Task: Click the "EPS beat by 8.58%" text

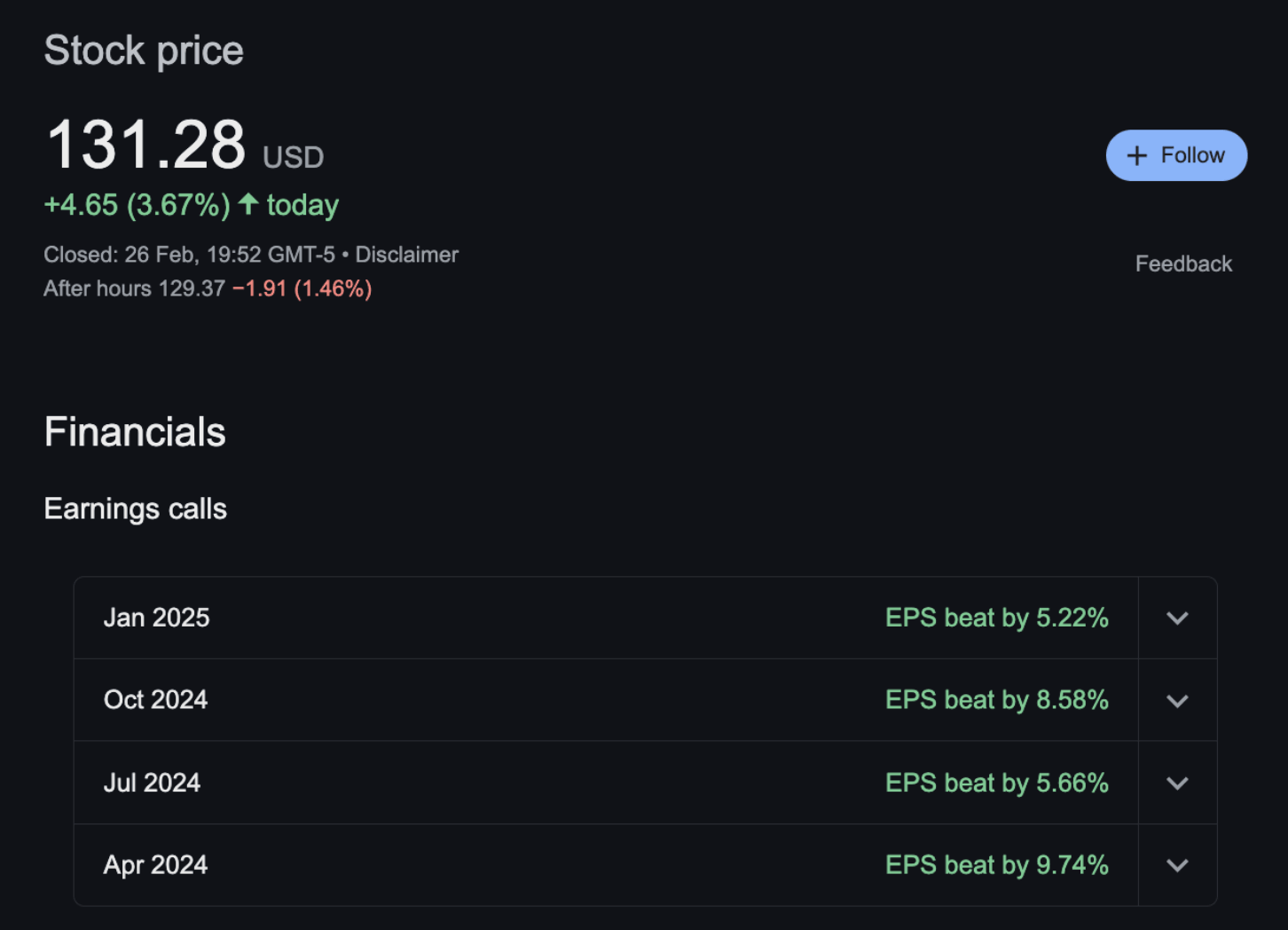Action: point(996,700)
